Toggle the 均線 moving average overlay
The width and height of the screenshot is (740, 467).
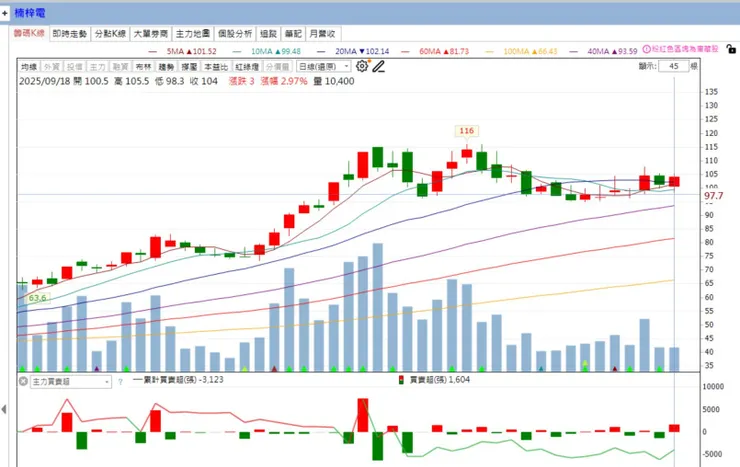tap(29, 67)
